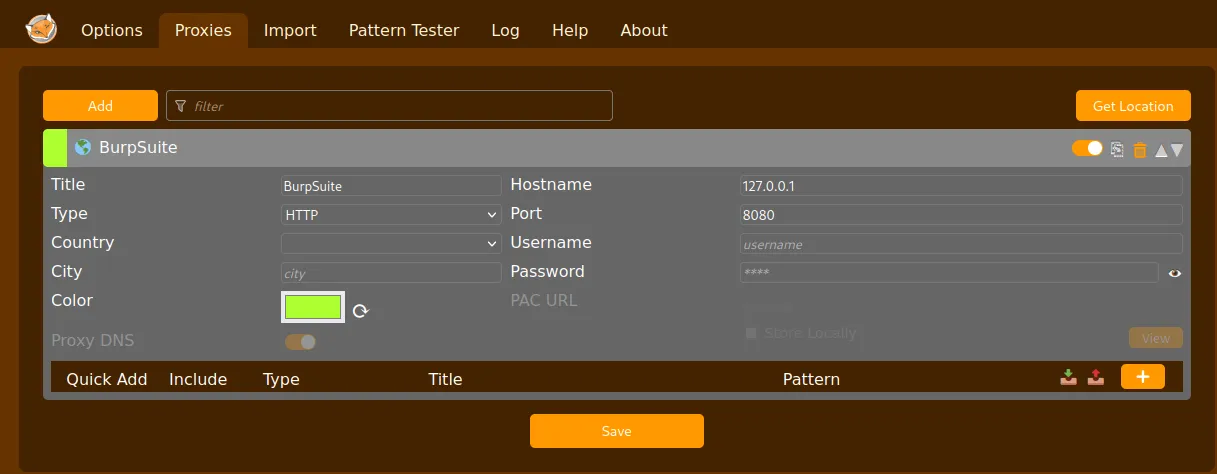The height and width of the screenshot is (474, 1217).
Task: Export patterns with red arrow icon
Action: coord(1095,377)
